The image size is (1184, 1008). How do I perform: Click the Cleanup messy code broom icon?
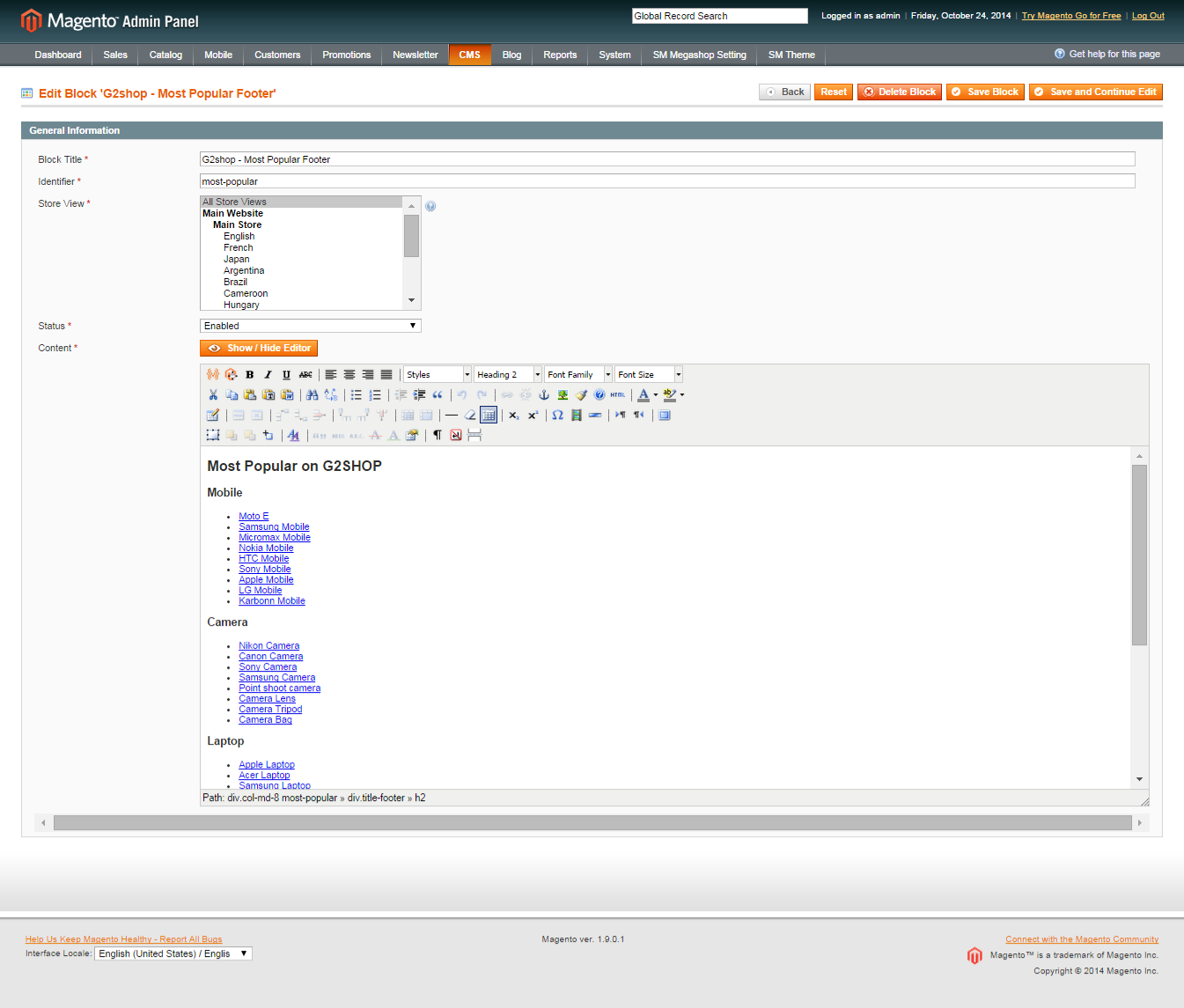point(581,394)
